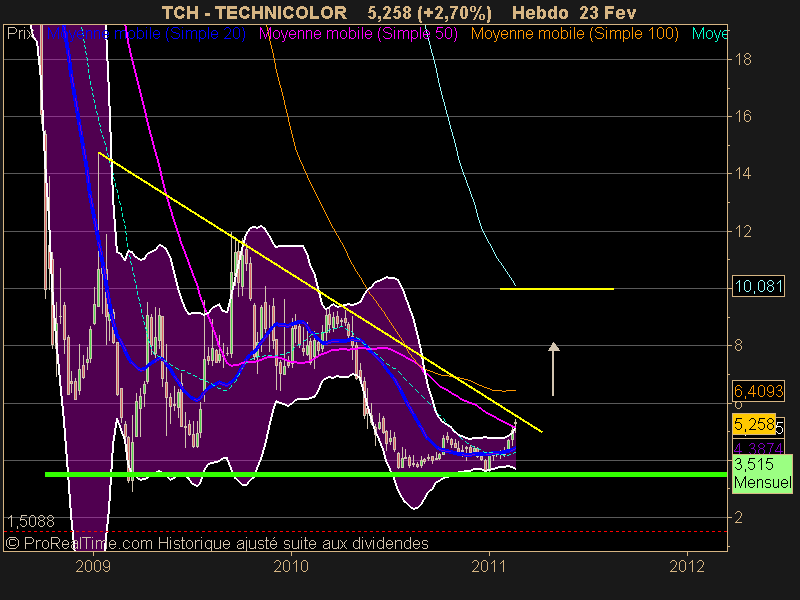Viewport: 800px width, 600px height.
Task: Click the 18 price axis label
Action: pos(743,60)
